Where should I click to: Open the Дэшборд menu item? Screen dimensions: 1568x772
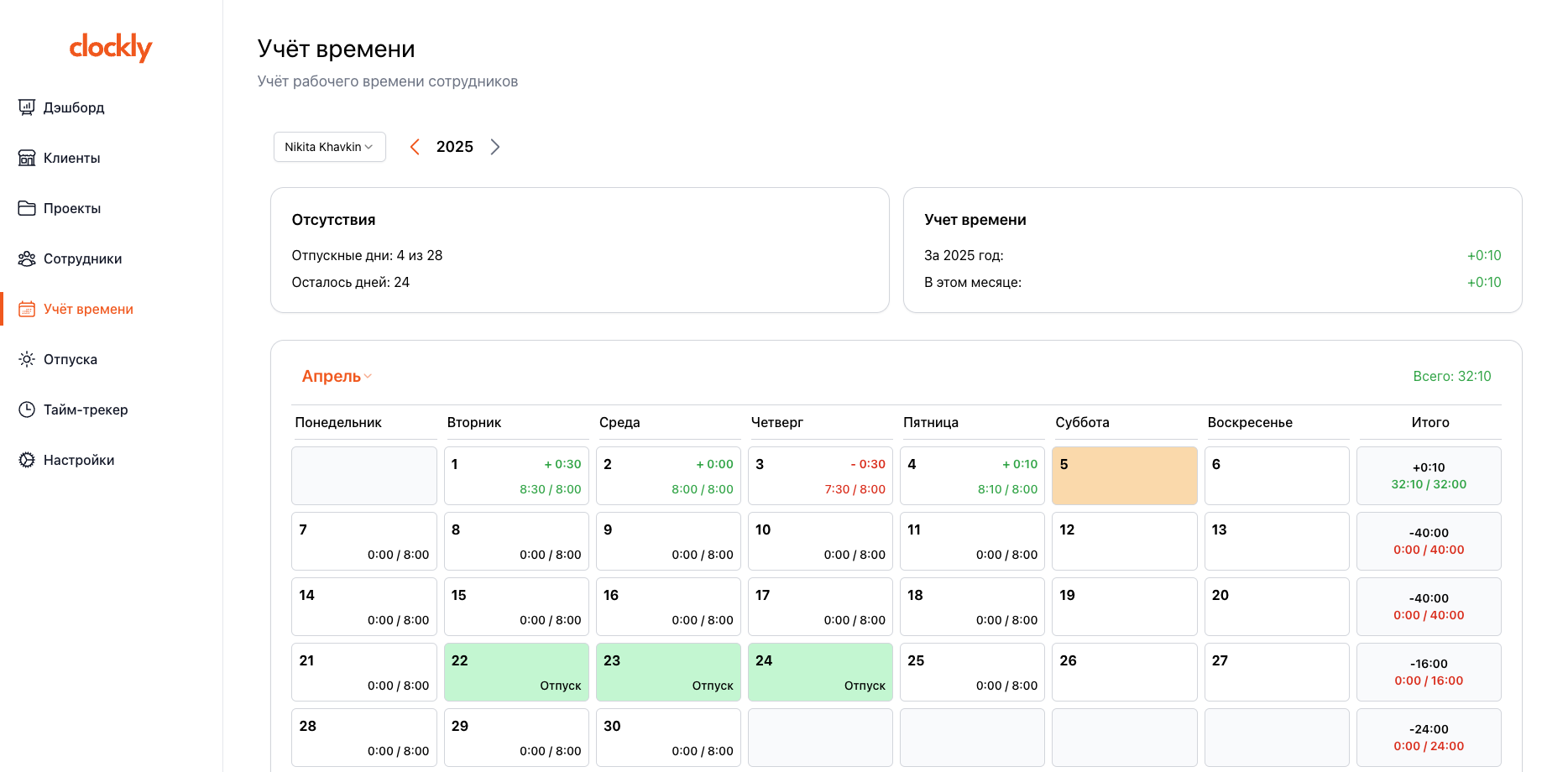pos(74,107)
